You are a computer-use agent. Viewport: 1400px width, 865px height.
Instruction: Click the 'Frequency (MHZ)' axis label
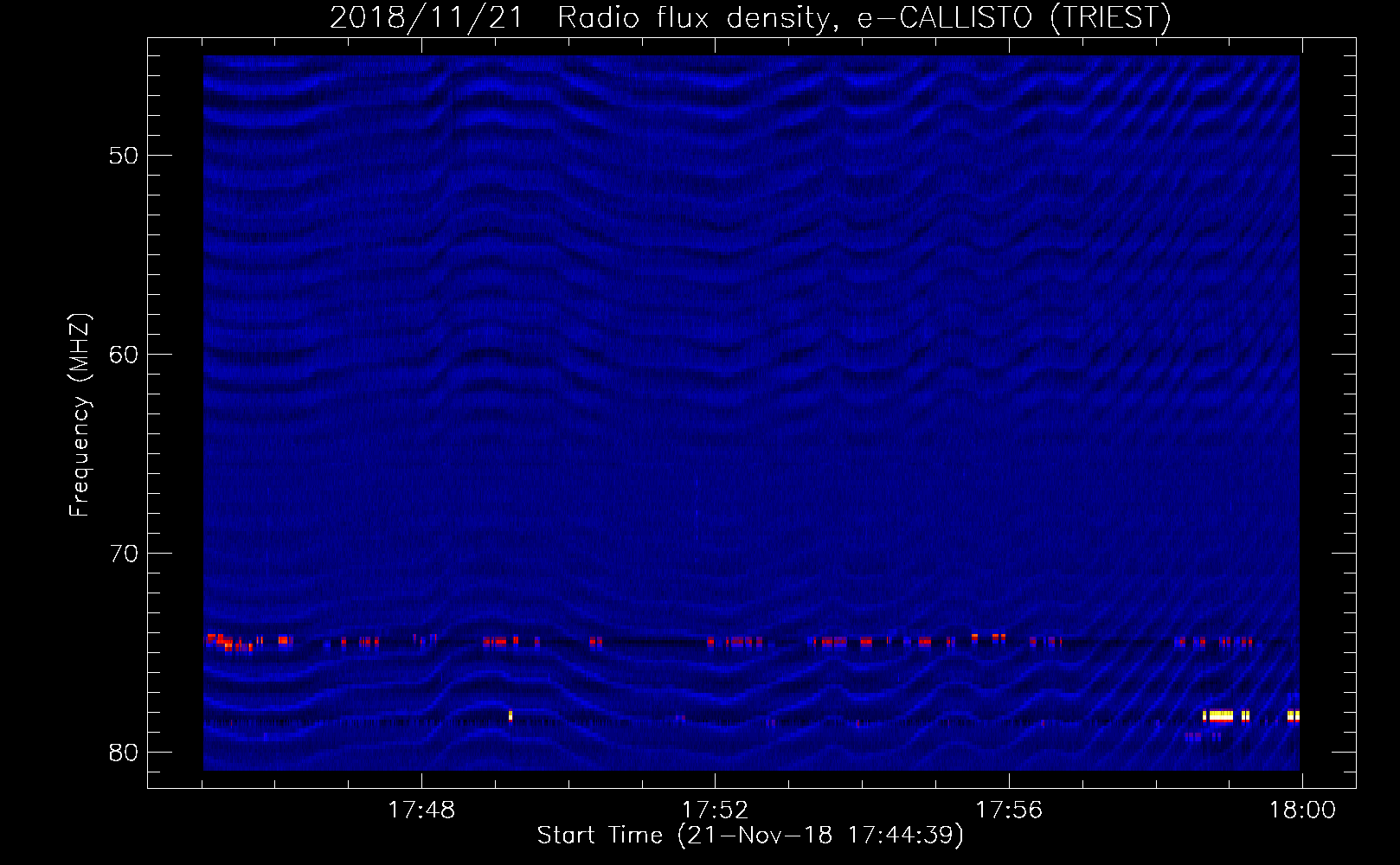[x=80, y=415]
